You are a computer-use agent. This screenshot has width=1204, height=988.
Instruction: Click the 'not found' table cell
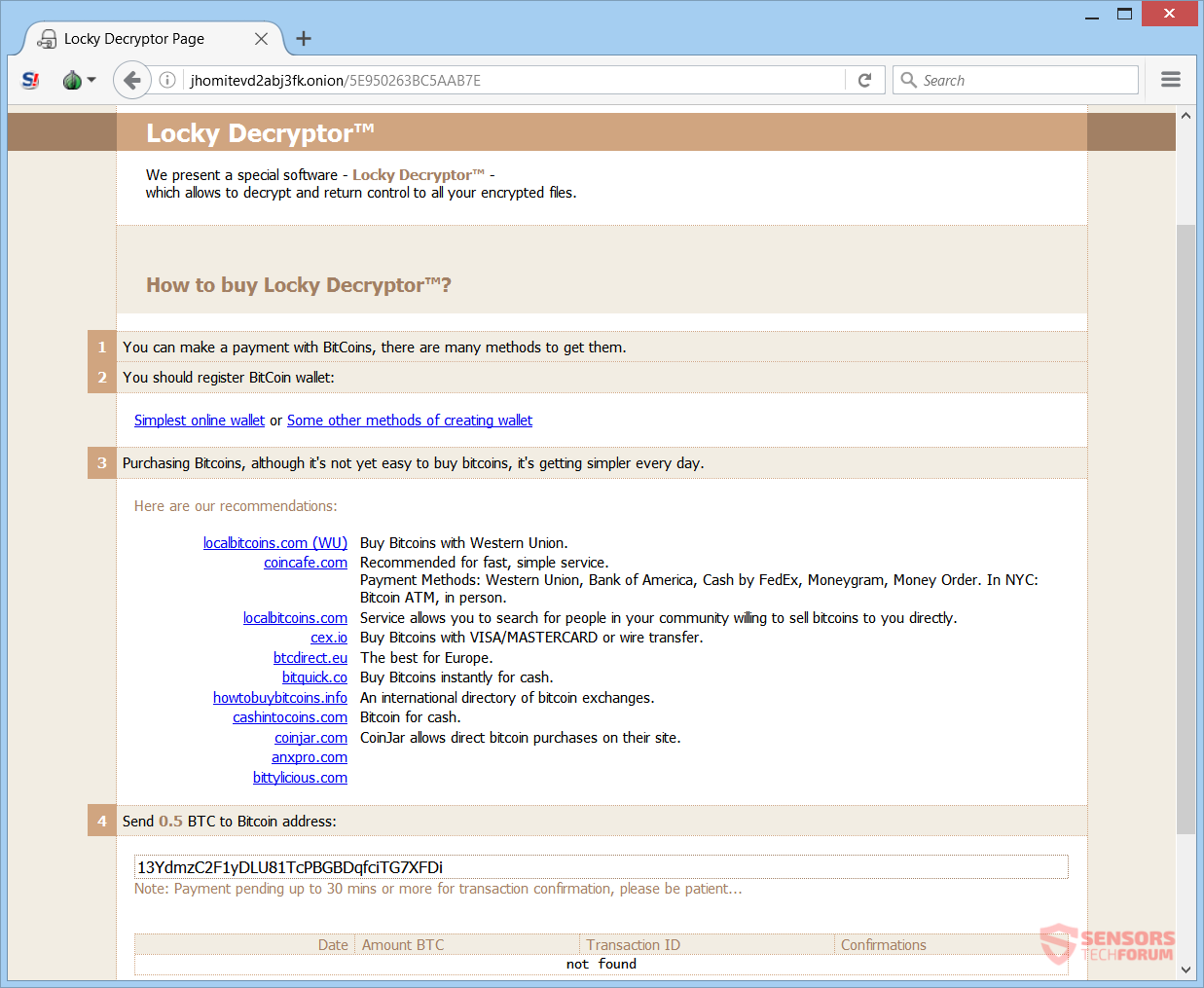602,965
